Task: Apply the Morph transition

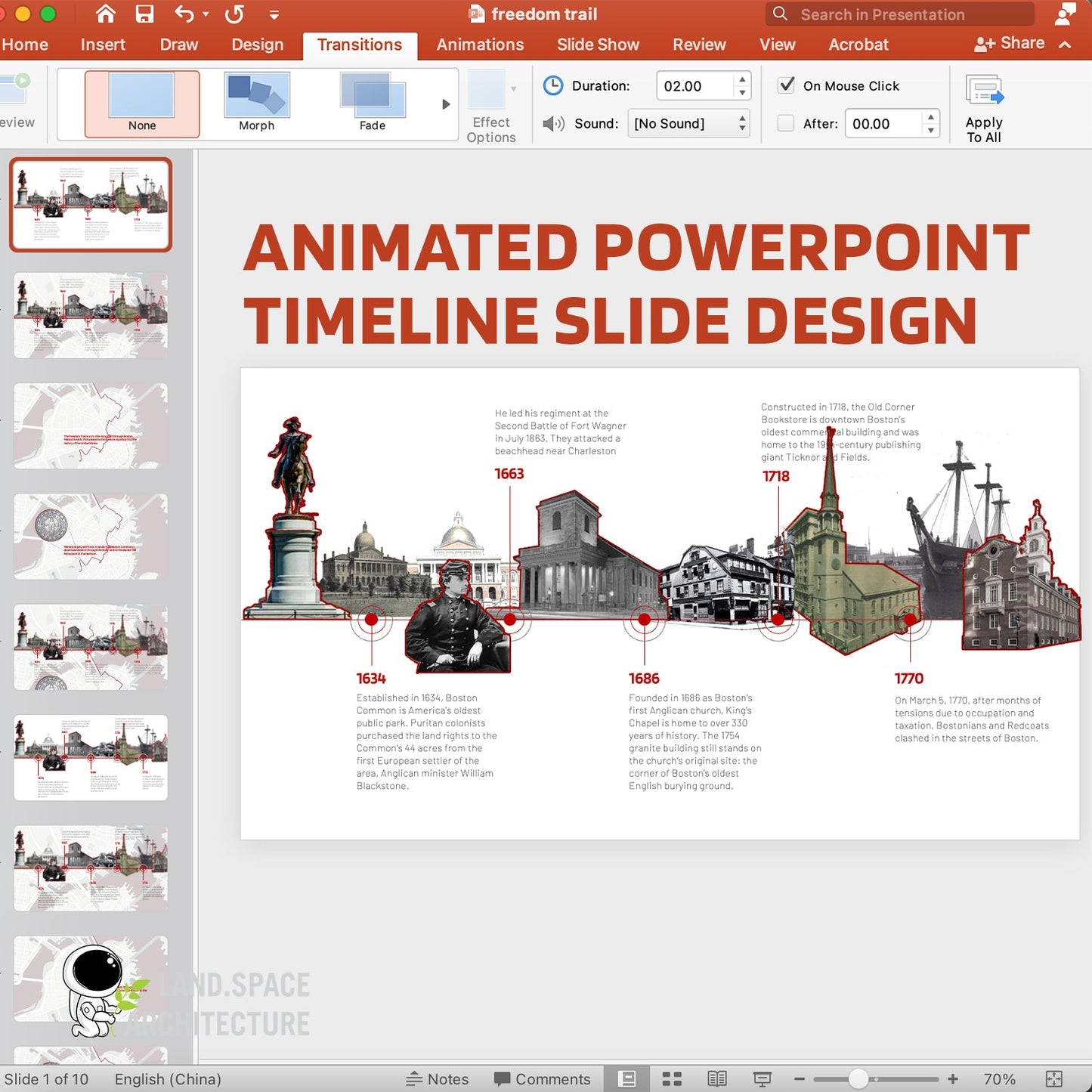Action: coord(257,104)
